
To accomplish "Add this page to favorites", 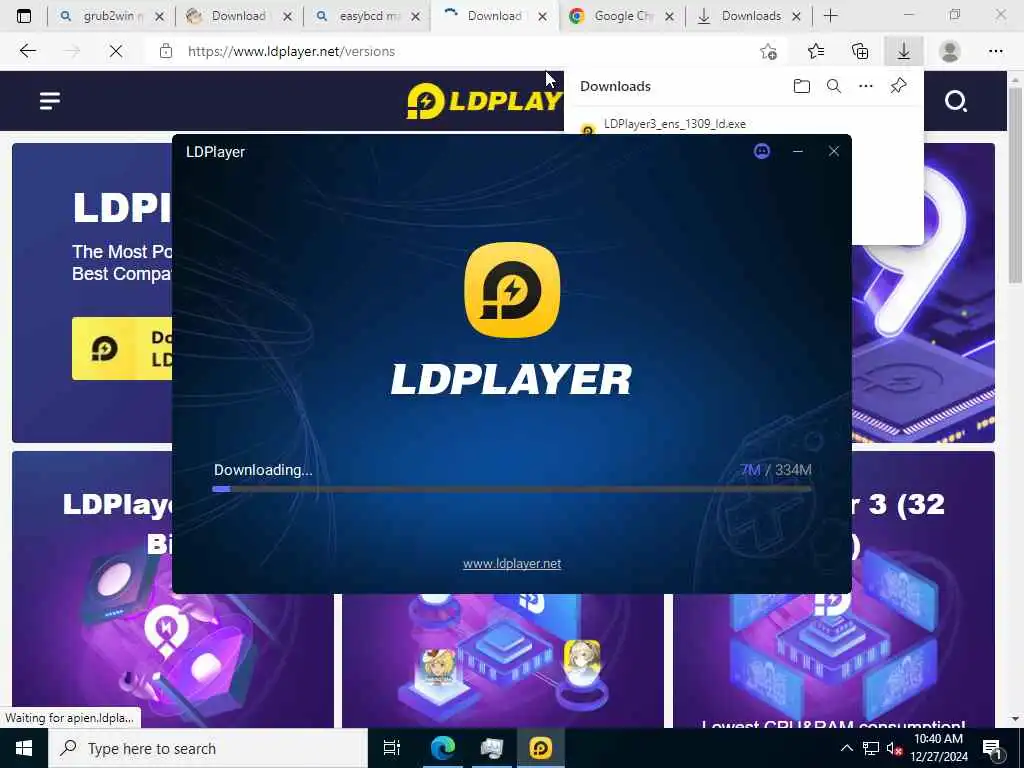I will click(769, 51).
